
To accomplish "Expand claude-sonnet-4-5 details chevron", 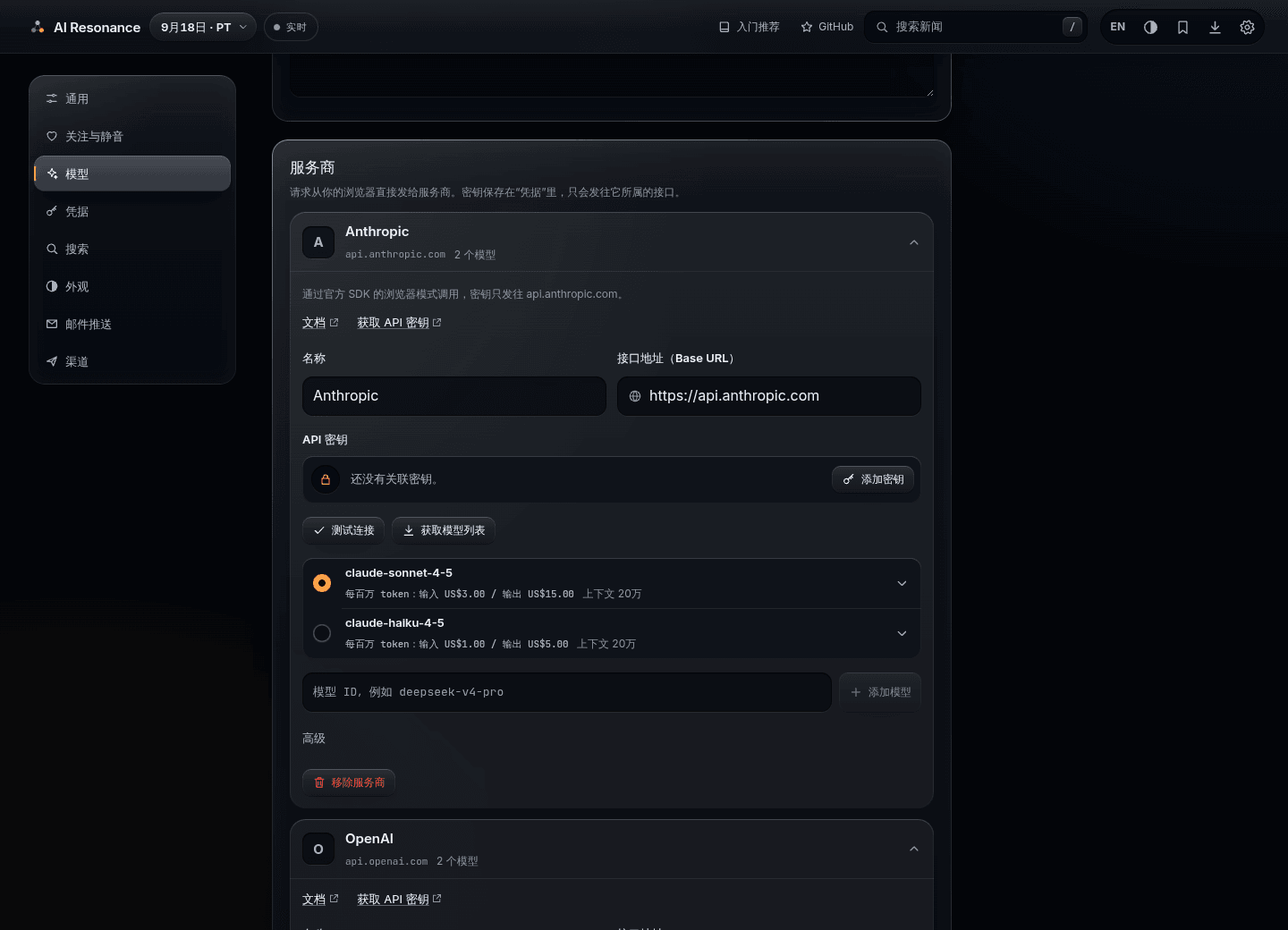I will click(x=902, y=583).
